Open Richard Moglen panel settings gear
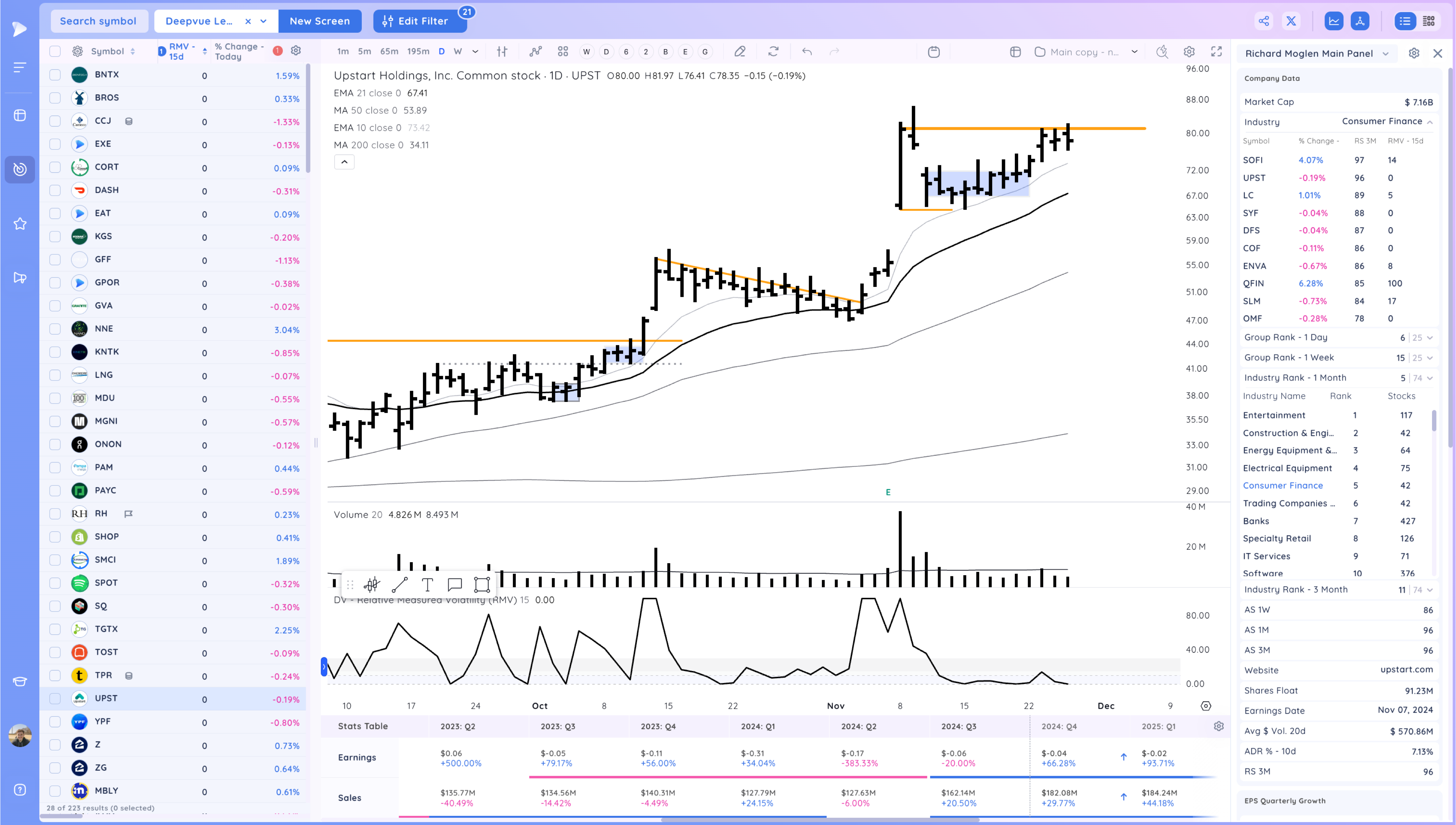 click(1414, 53)
